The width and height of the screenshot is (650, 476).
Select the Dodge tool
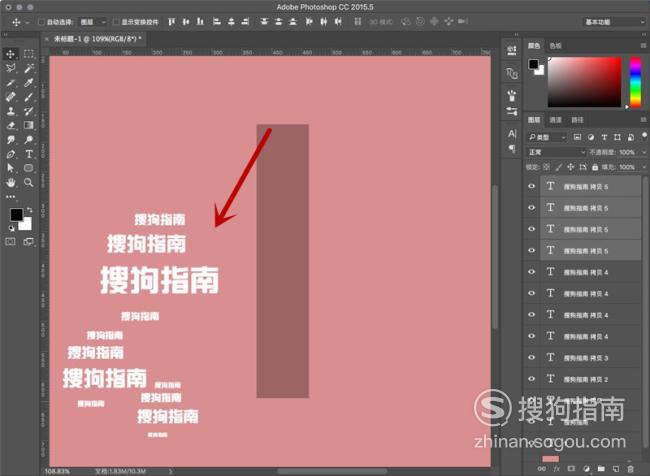point(29,140)
